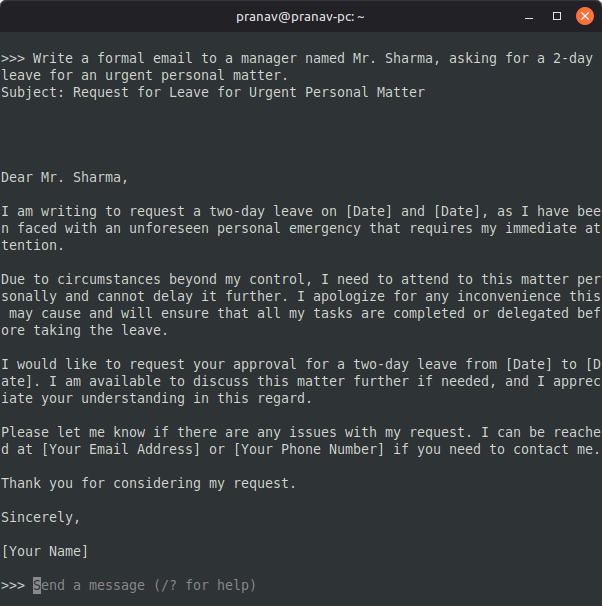Click the pranav@pranav-pc title bar text
602x606 pixels.
click(300, 16)
